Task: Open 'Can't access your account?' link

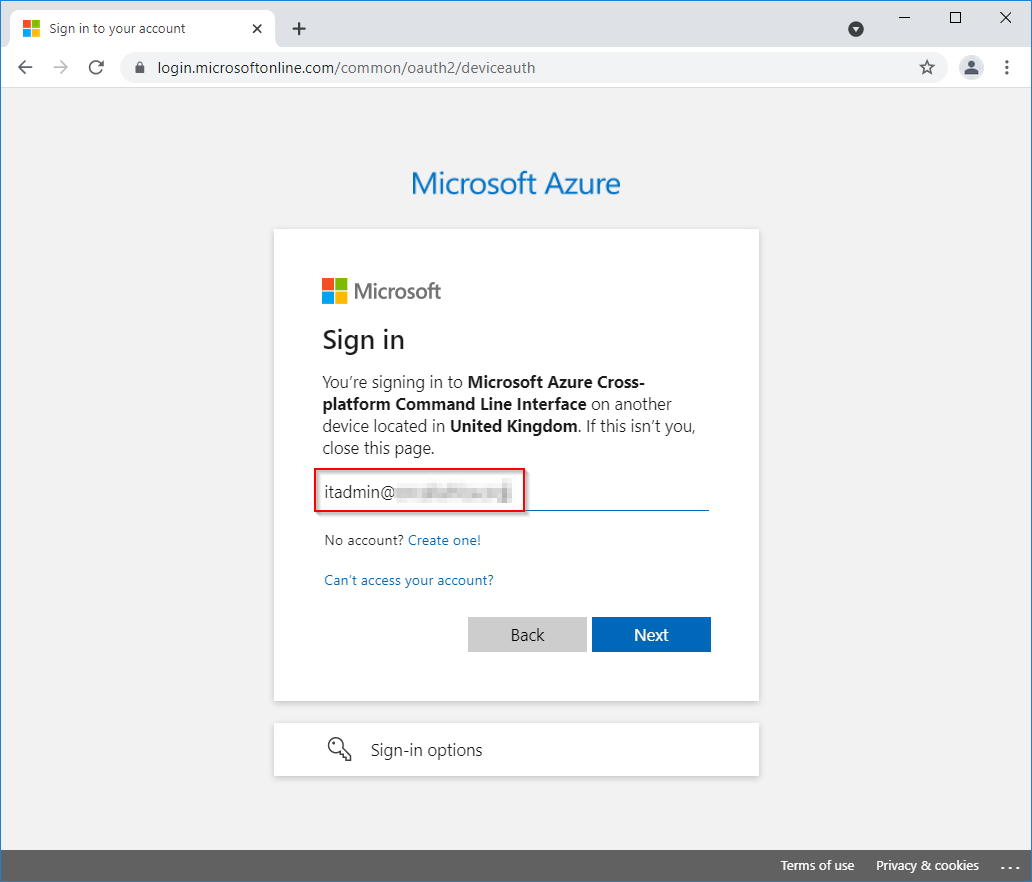Action: [x=409, y=581]
